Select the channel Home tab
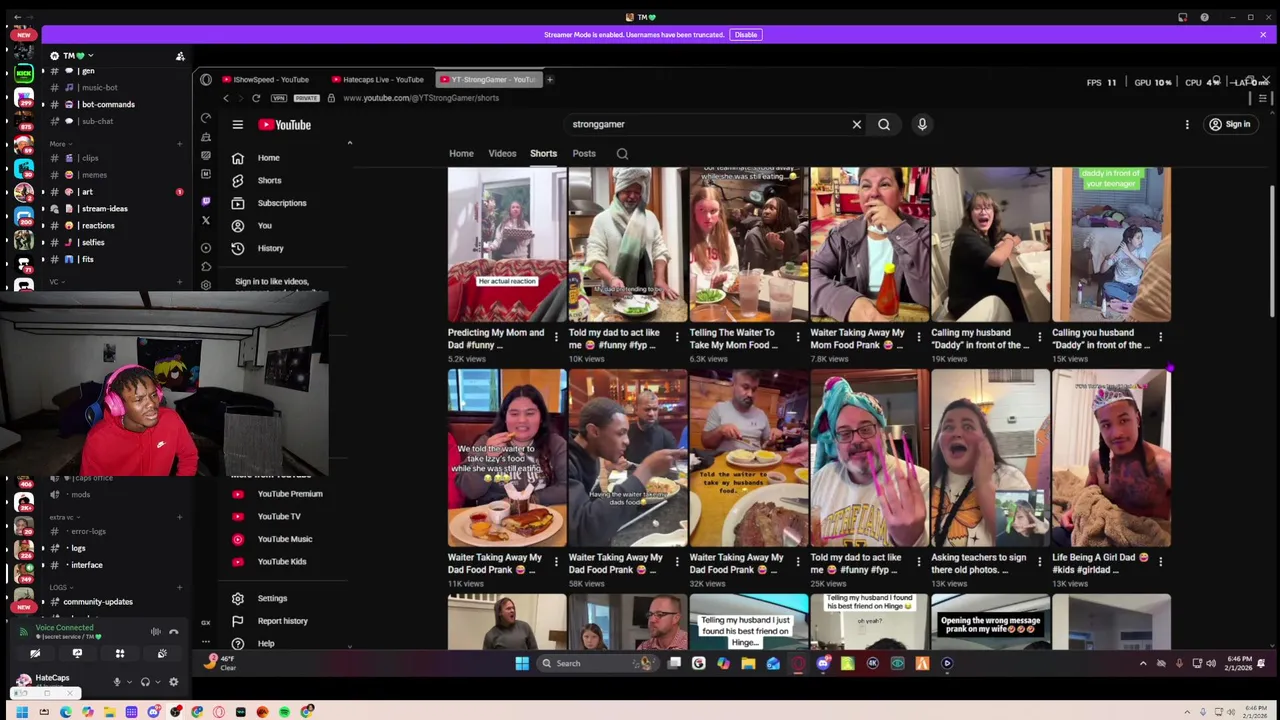The width and height of the screenshot is (1280, 720). click(x=461, y=154)
